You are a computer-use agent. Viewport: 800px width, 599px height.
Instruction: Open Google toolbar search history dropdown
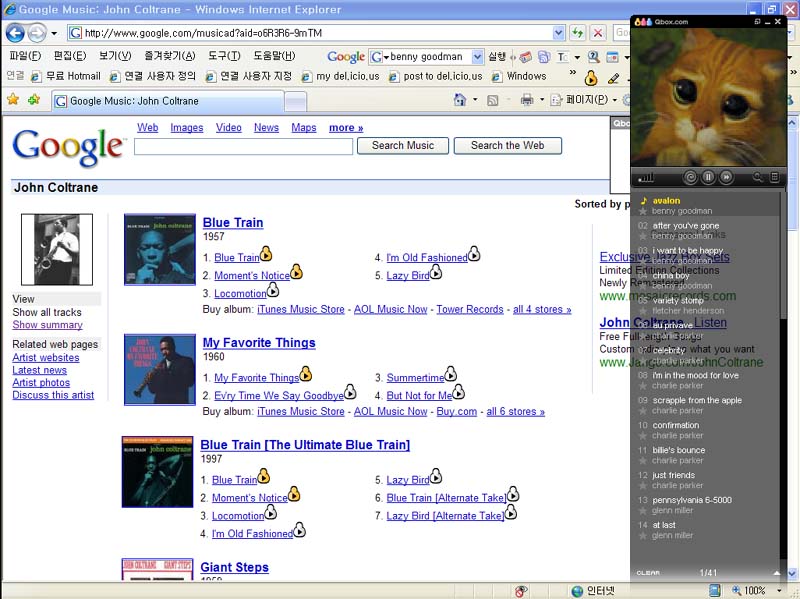[477, 57]
